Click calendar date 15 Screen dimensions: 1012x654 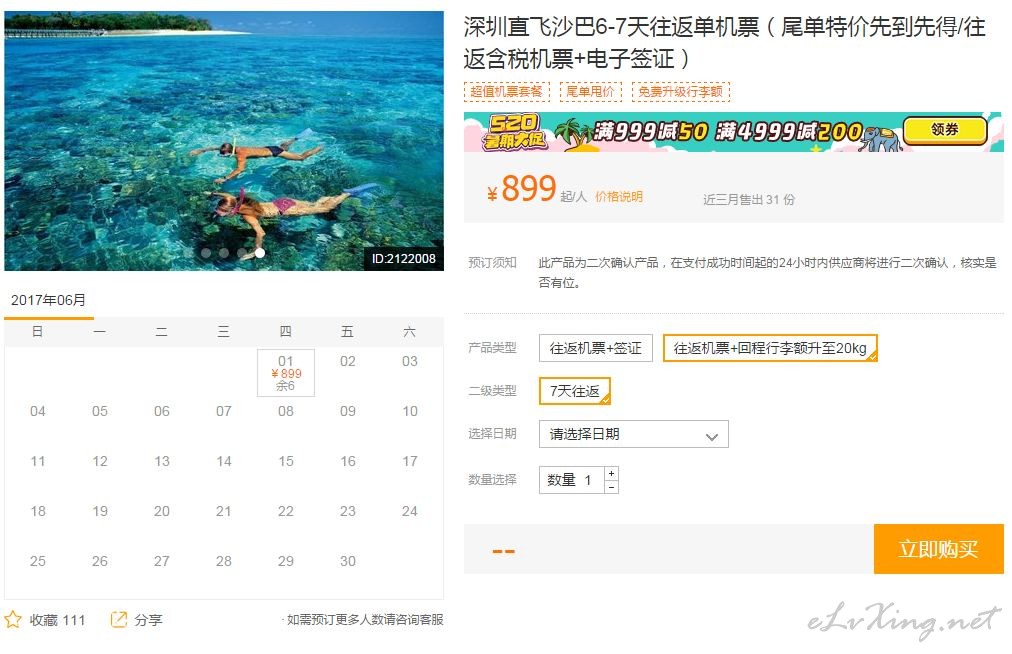pyautogui.click(x=286, y=462)
